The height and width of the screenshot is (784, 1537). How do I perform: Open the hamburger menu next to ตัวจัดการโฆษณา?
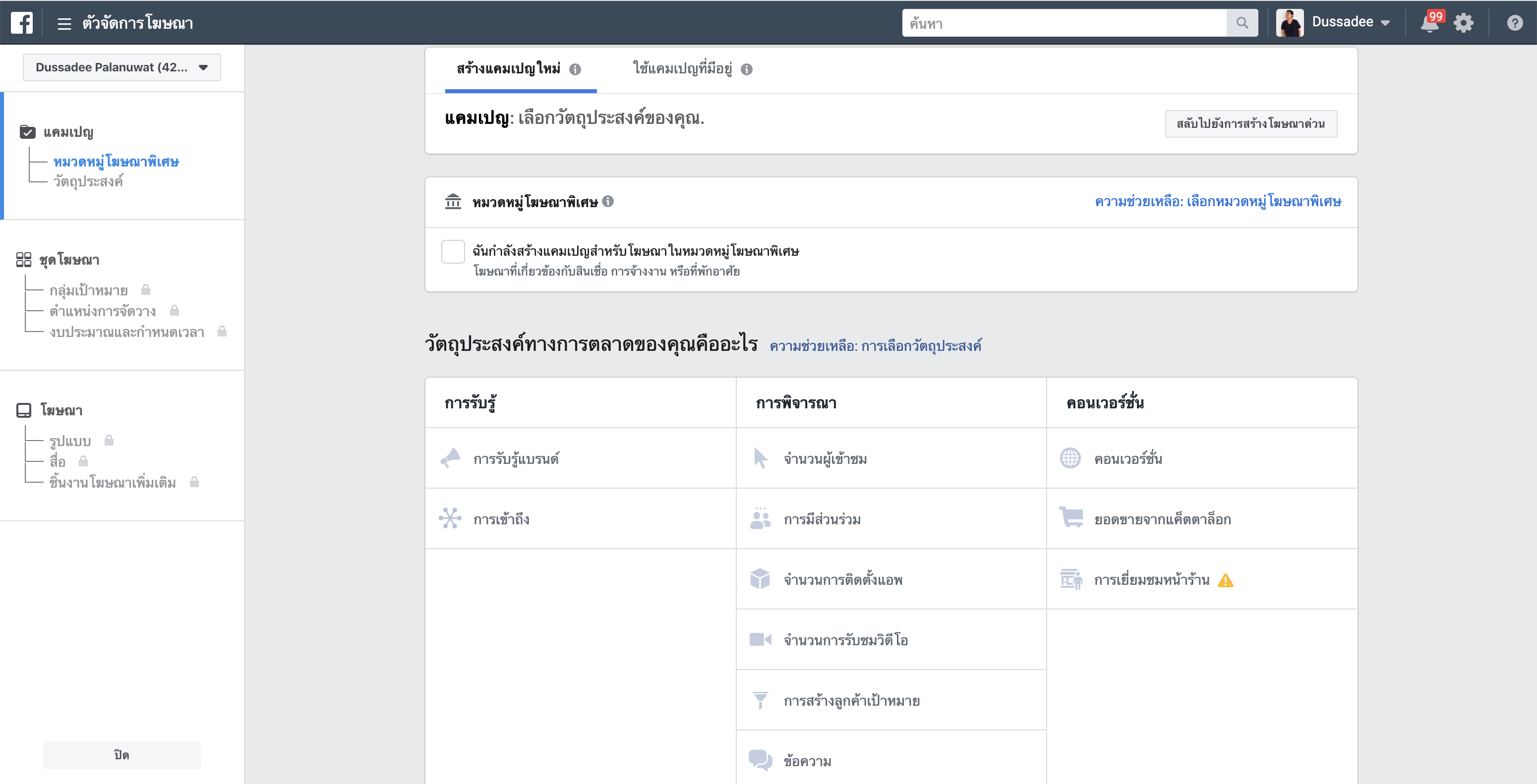point(64,23)
